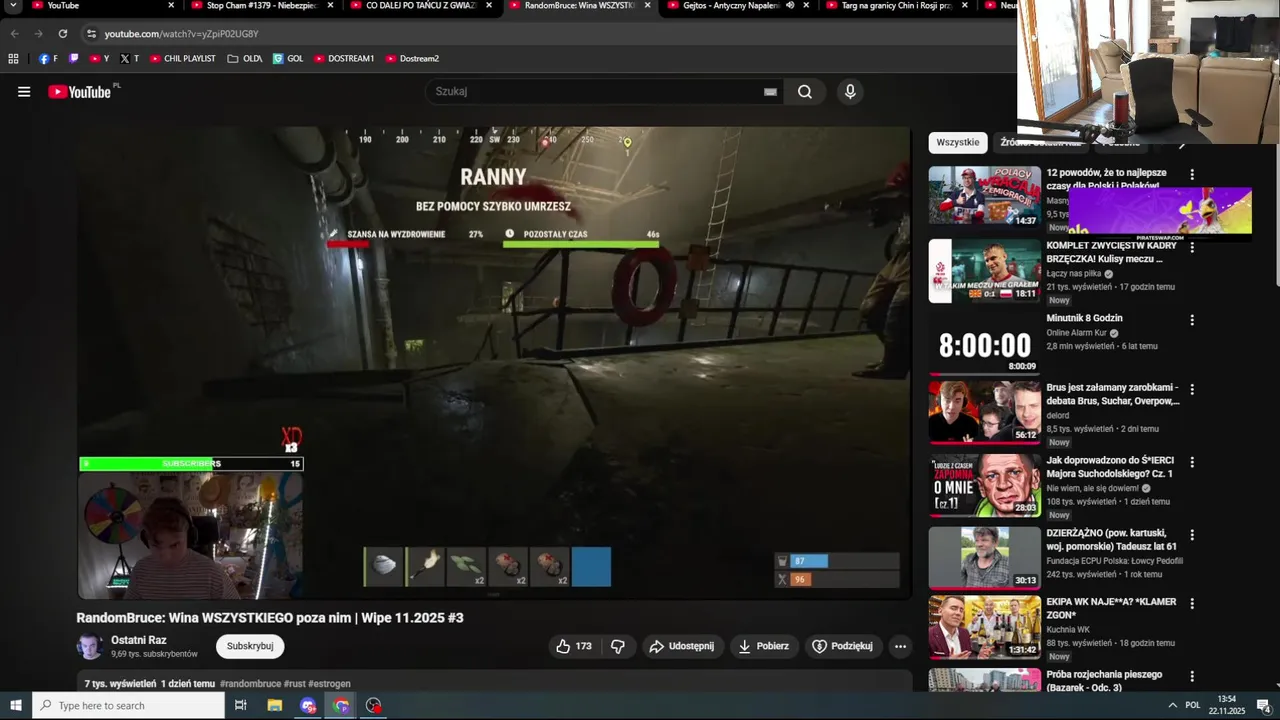Open the OLD bookmarks folder
Viewport: 1280px width, 720px height.
coord(244,58)
